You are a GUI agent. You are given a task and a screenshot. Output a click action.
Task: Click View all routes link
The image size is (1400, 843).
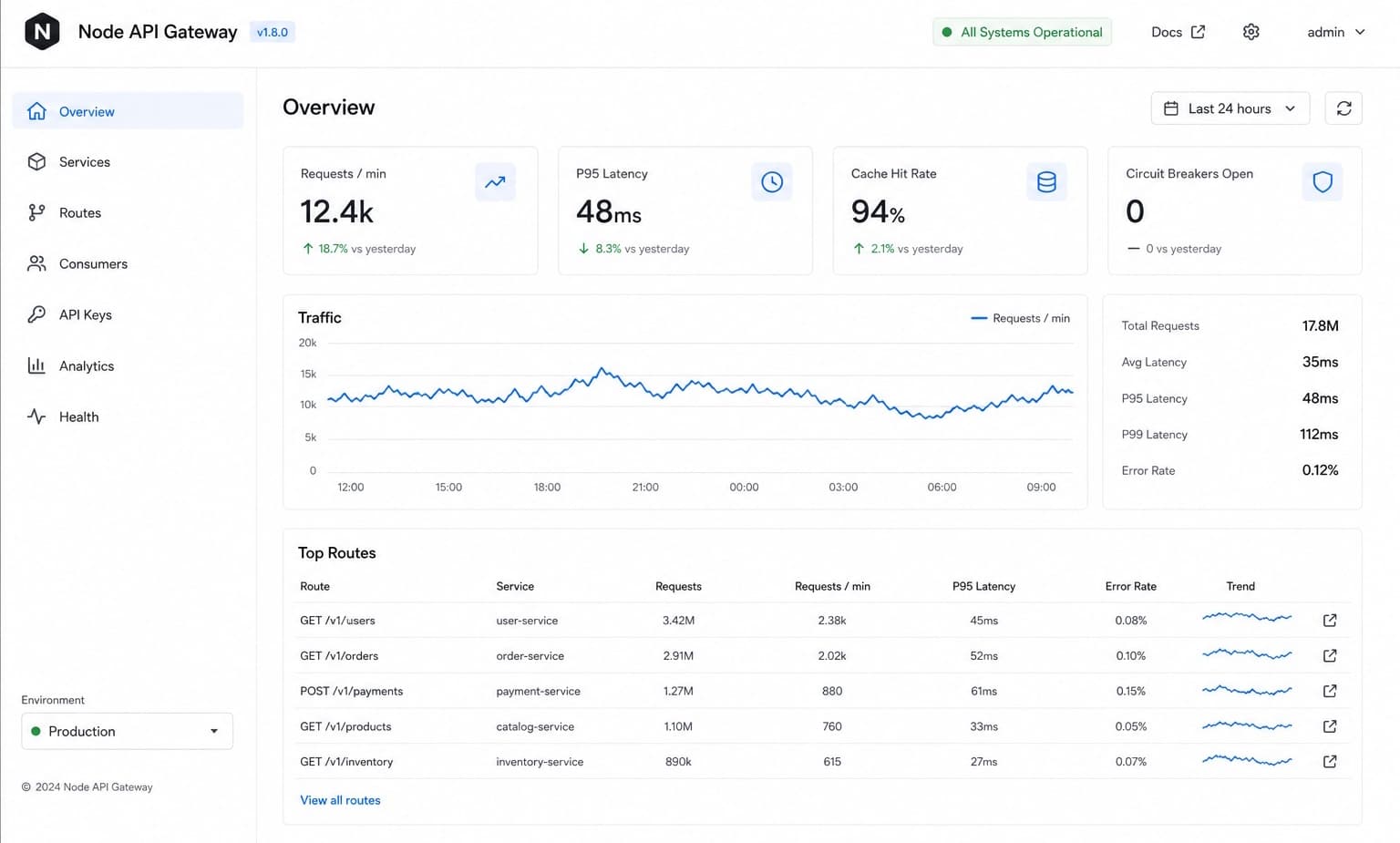pyautogui.click(x=340, y=800)
